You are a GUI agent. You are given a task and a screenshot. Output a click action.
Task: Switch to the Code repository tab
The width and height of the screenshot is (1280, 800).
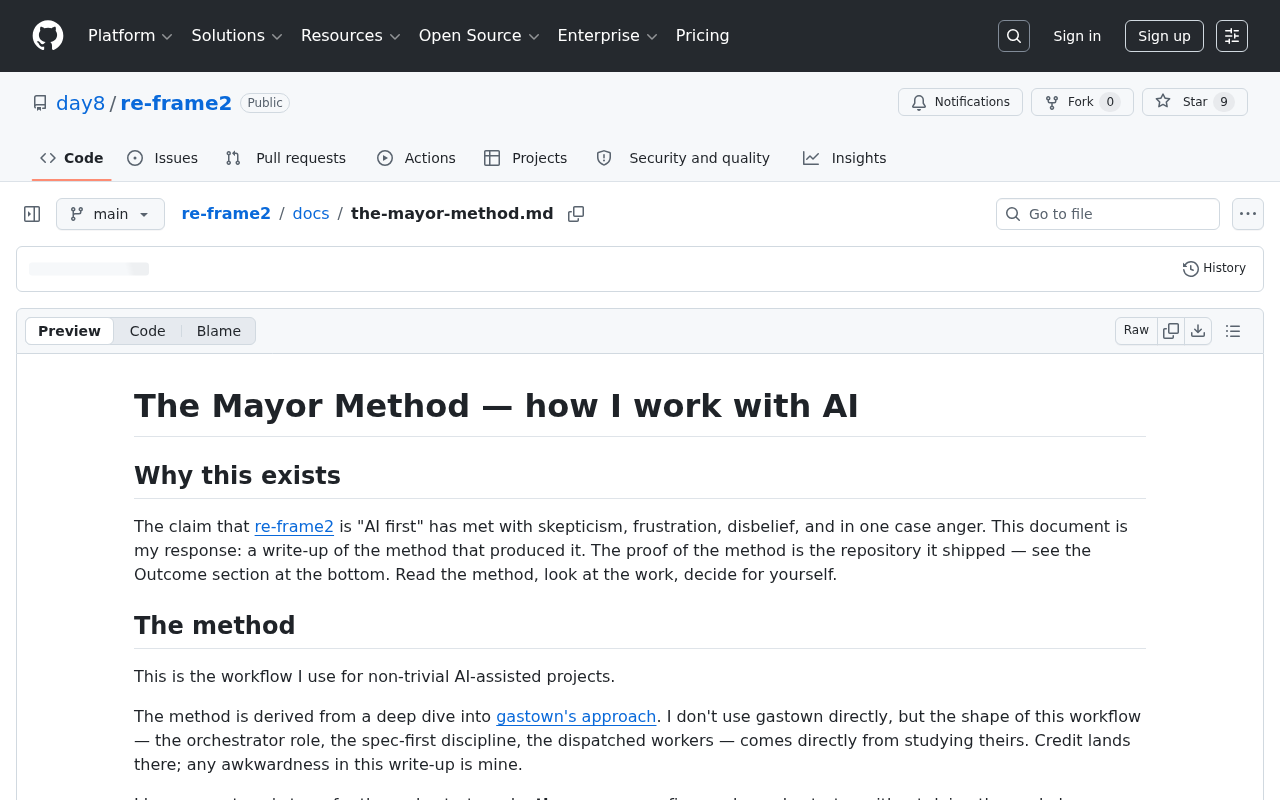(x=71, y=158)
